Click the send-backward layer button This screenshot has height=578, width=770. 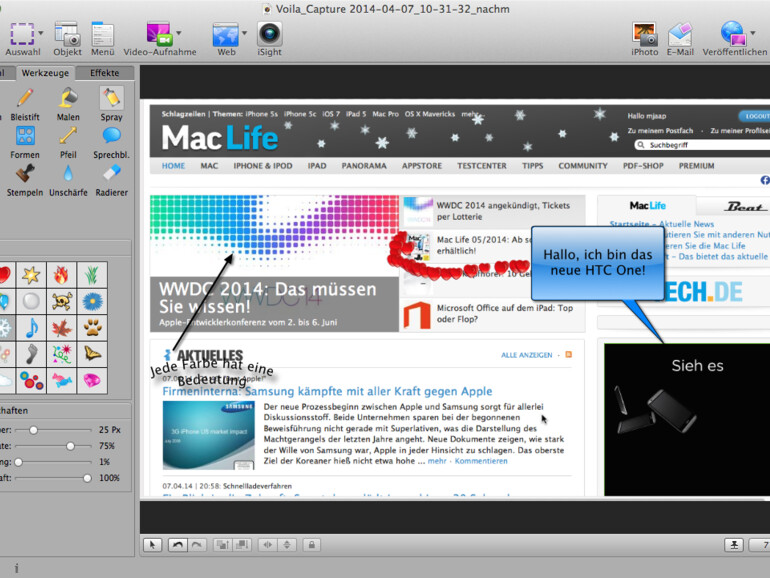click(x=242, y=545)
